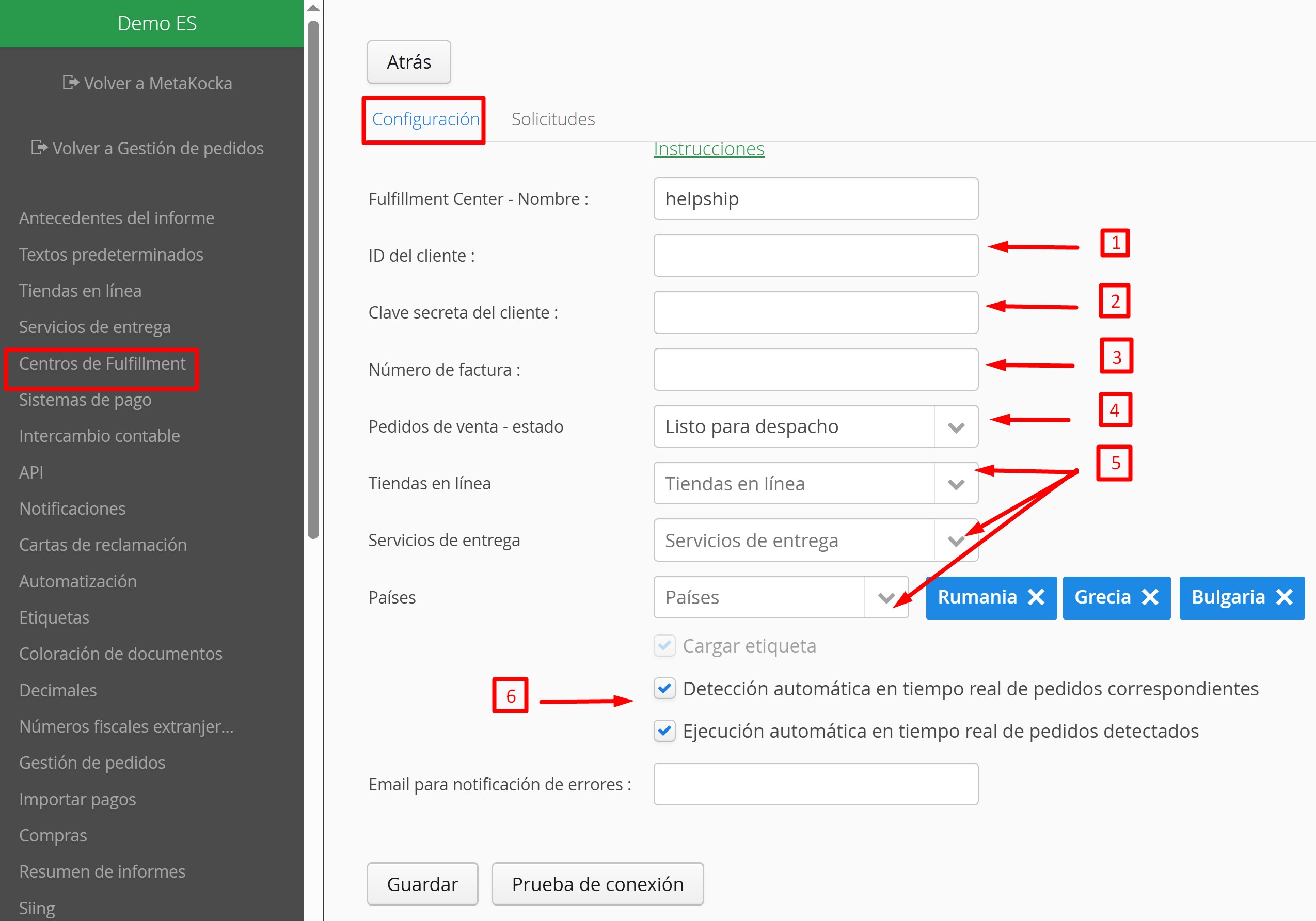Open Etiquetas in sidebar
Screen dimensions: 1316x921
coord(54,617)
